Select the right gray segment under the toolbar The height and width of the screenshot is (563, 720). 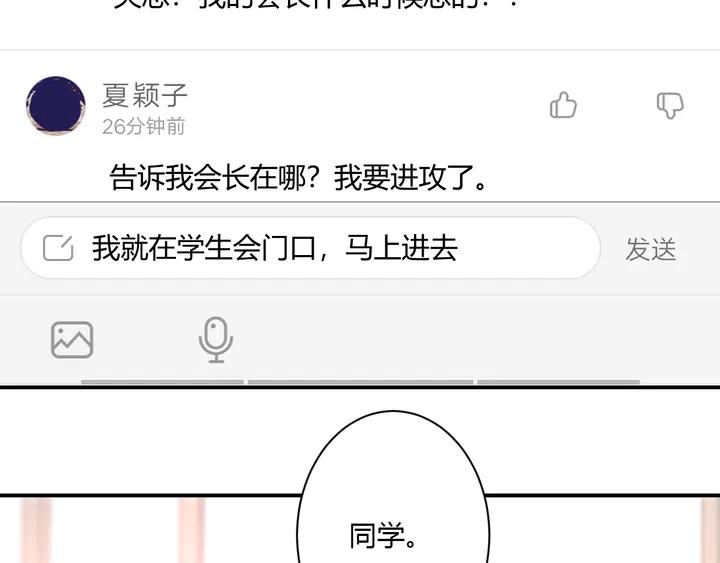click(x=559, y=382)
